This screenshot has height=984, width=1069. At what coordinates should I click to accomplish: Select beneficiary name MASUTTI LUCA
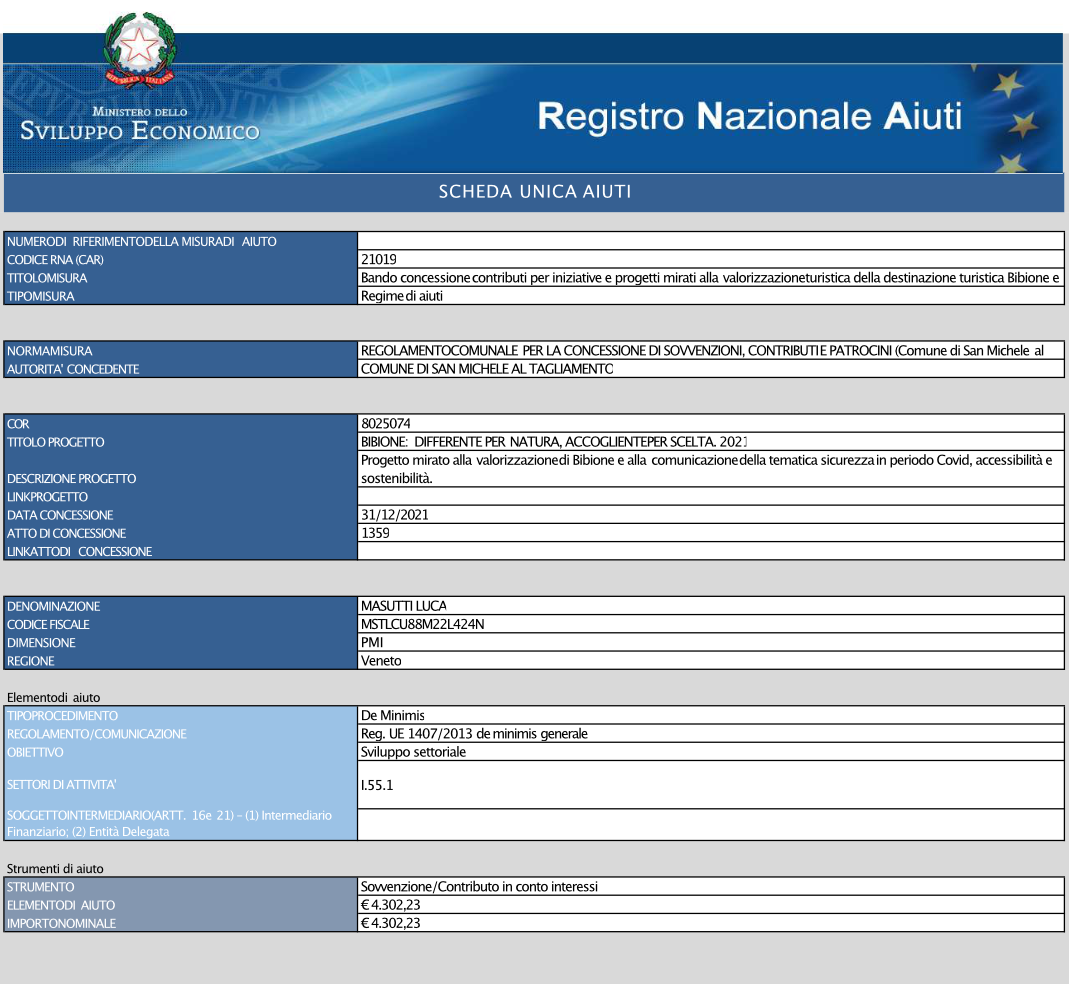(404, 606)
